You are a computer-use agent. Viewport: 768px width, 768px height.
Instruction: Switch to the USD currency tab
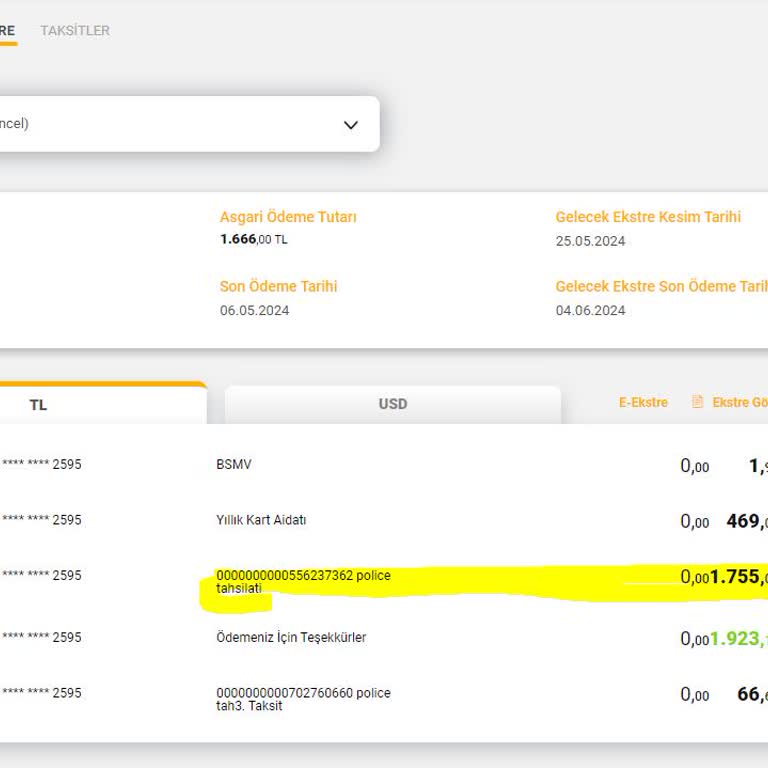tap(392, 404)
